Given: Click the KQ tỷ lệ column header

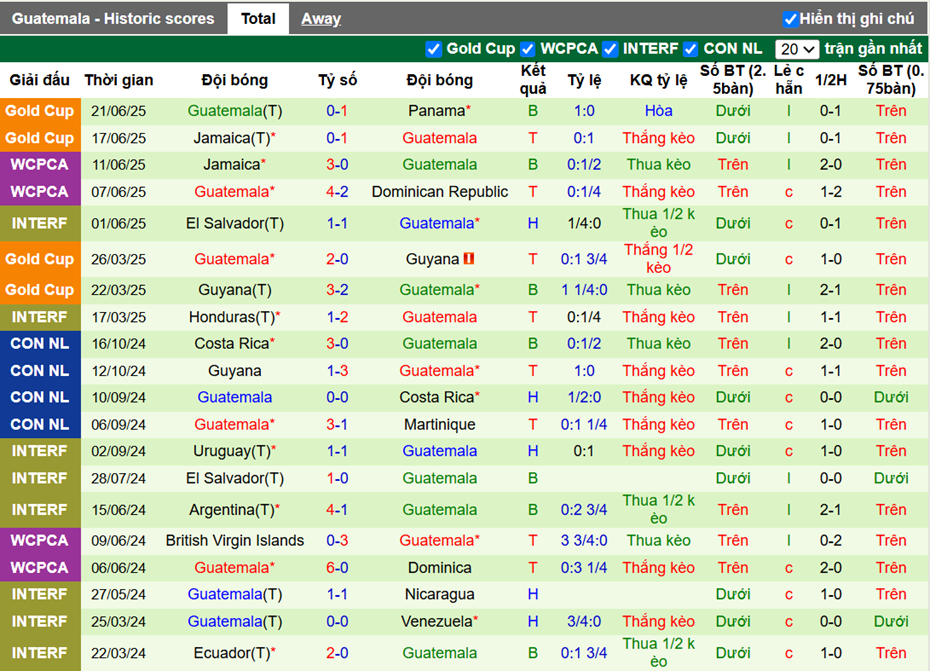Looking at the screenshot, I should [658, 80].
